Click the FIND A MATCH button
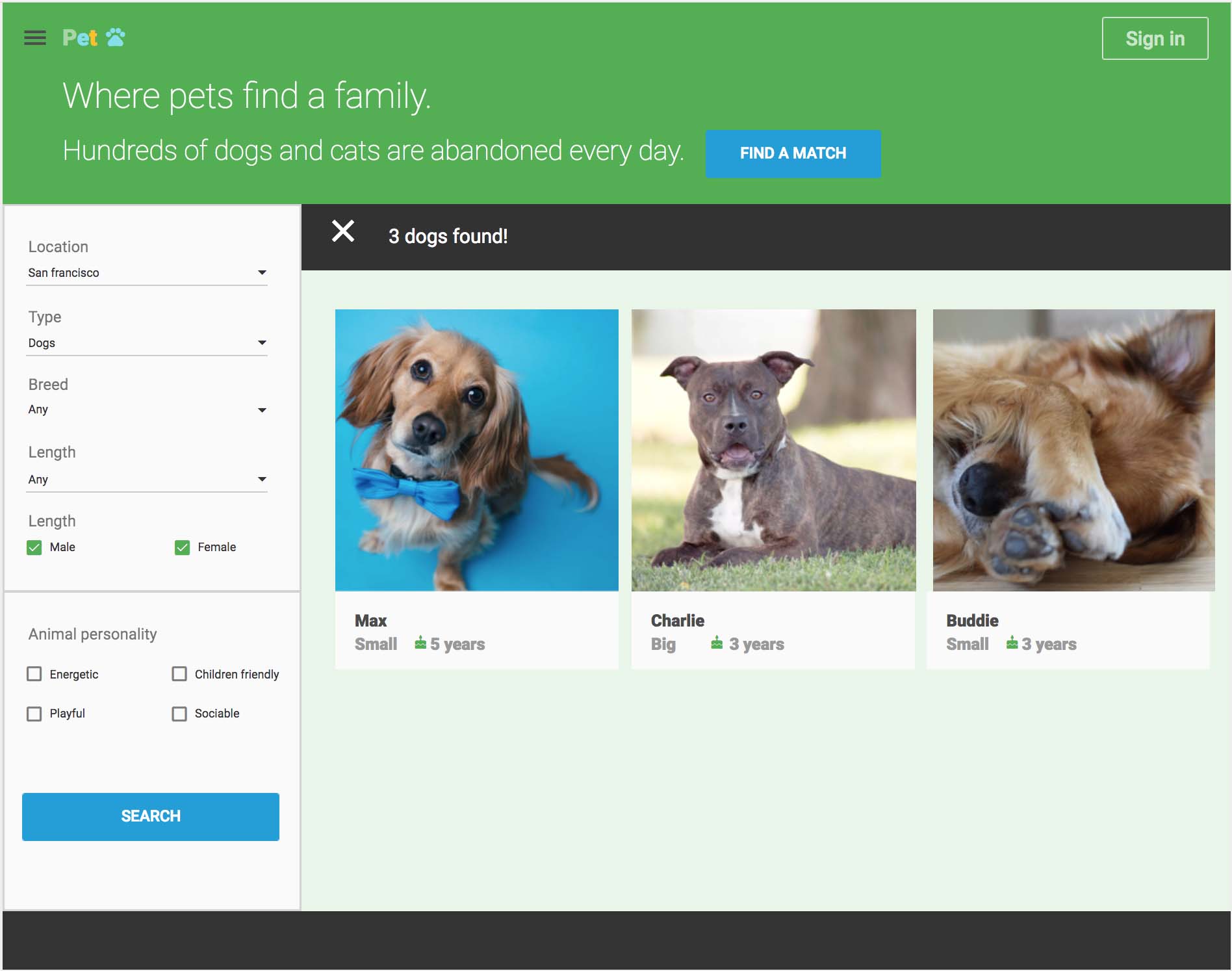The height and width of the screenshot is (971, 1232). tap(793, 153)
